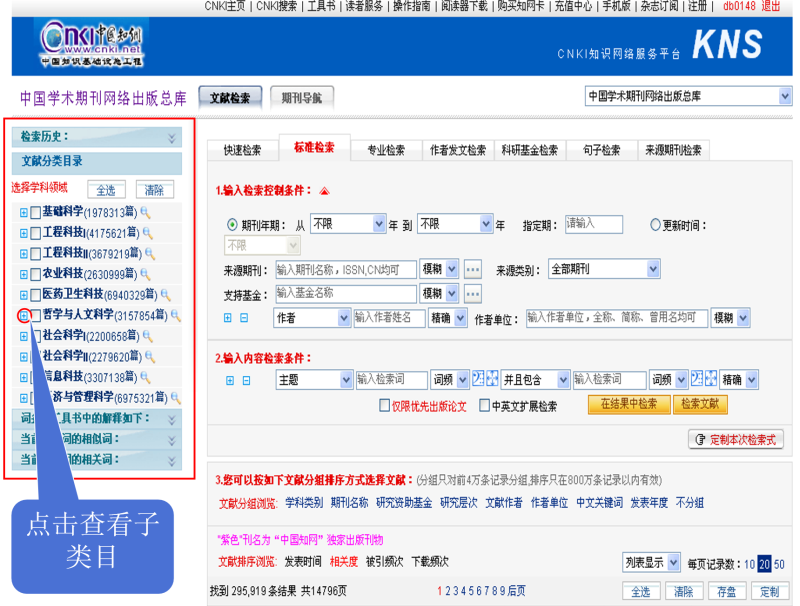Screen dimensions: 800x606
Task: Switch to the 专业检索 tab
Action: 386,150
